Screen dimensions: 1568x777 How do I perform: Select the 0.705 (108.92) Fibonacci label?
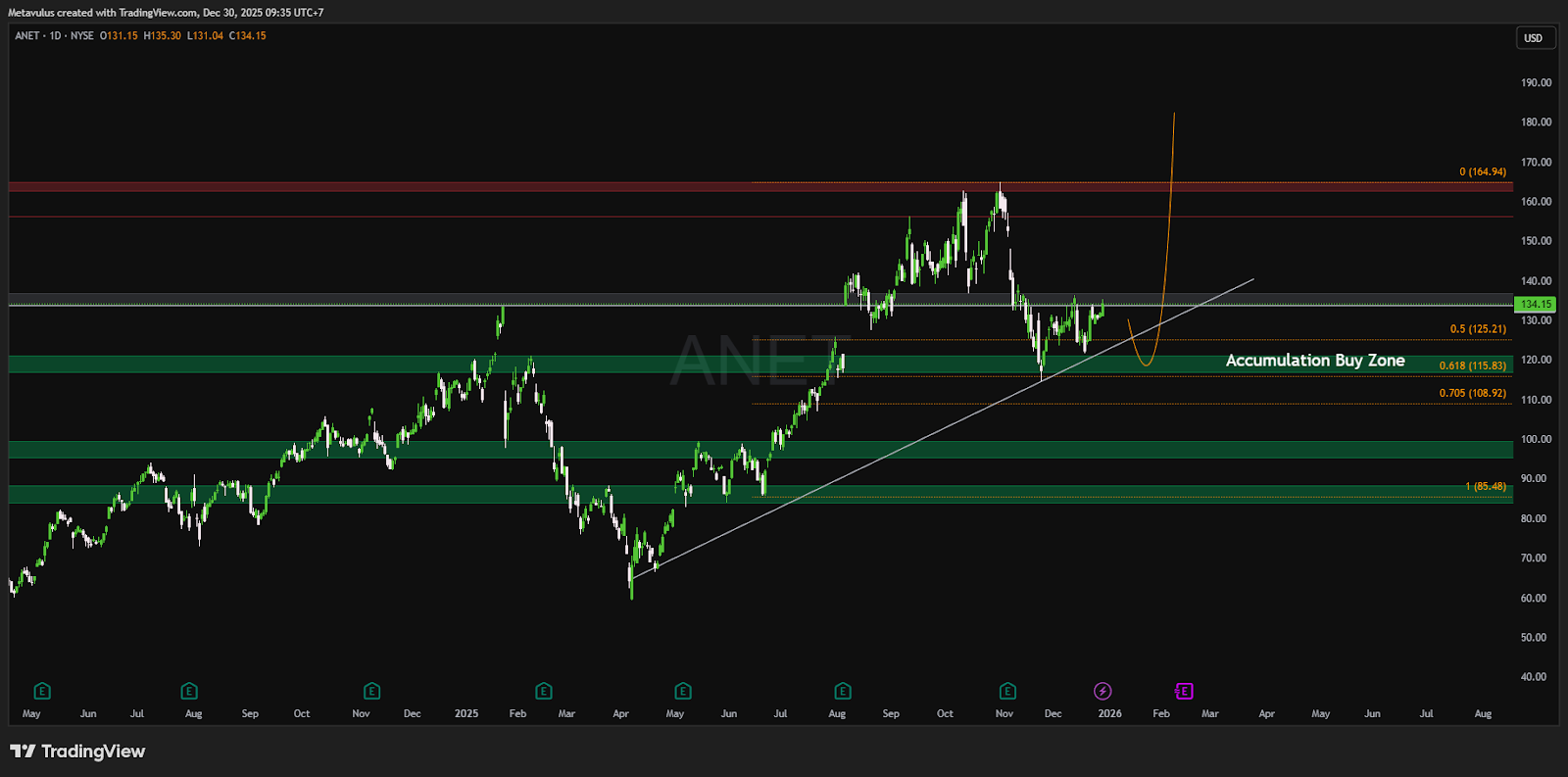point(1472,393)
